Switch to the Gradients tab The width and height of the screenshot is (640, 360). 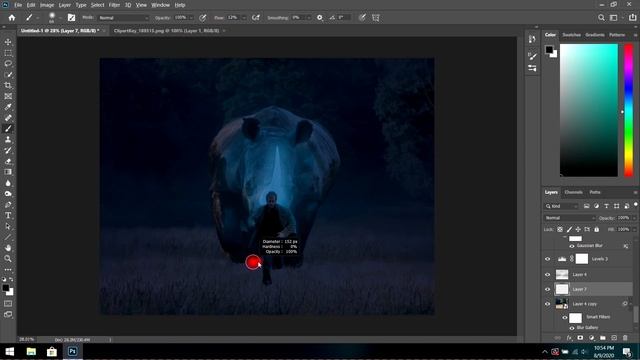point(595,35)
